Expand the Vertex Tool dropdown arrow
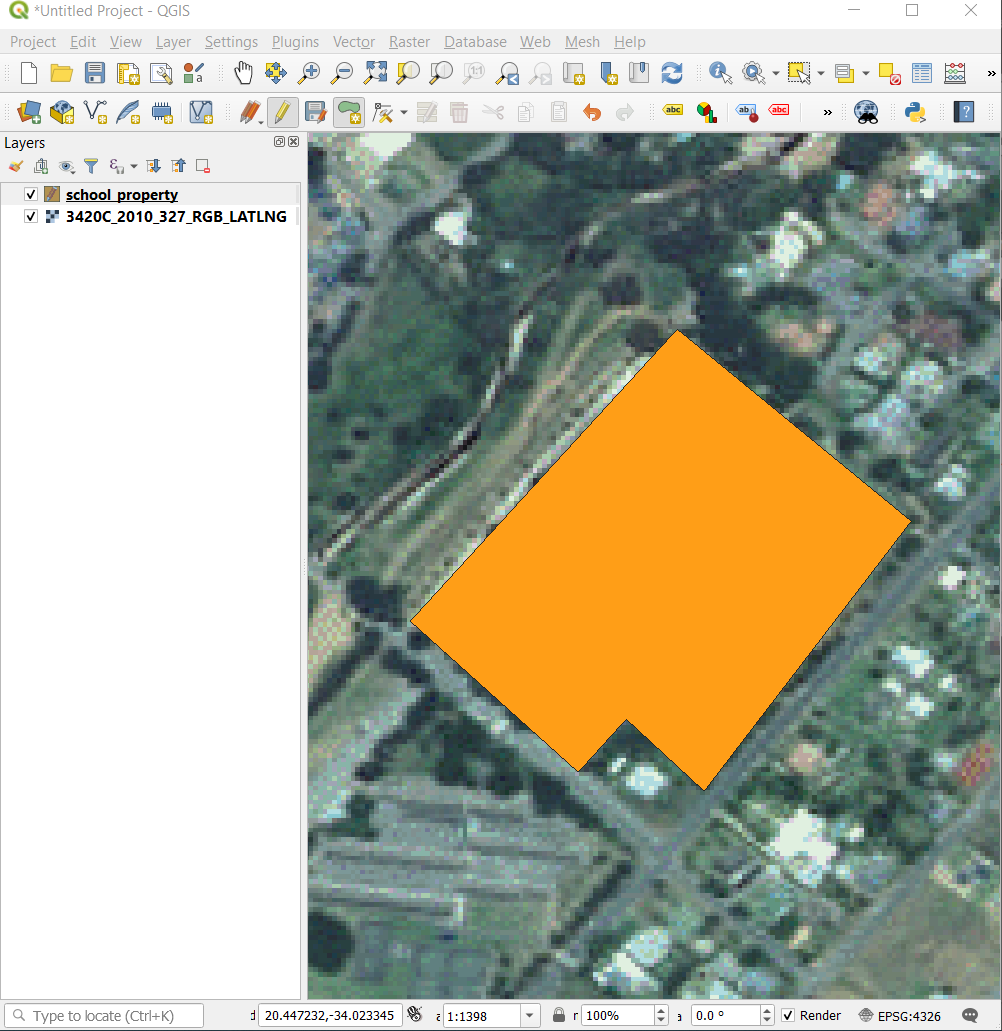The height and width of the screenshot is (1031, 1002). (x=403, y=111)
